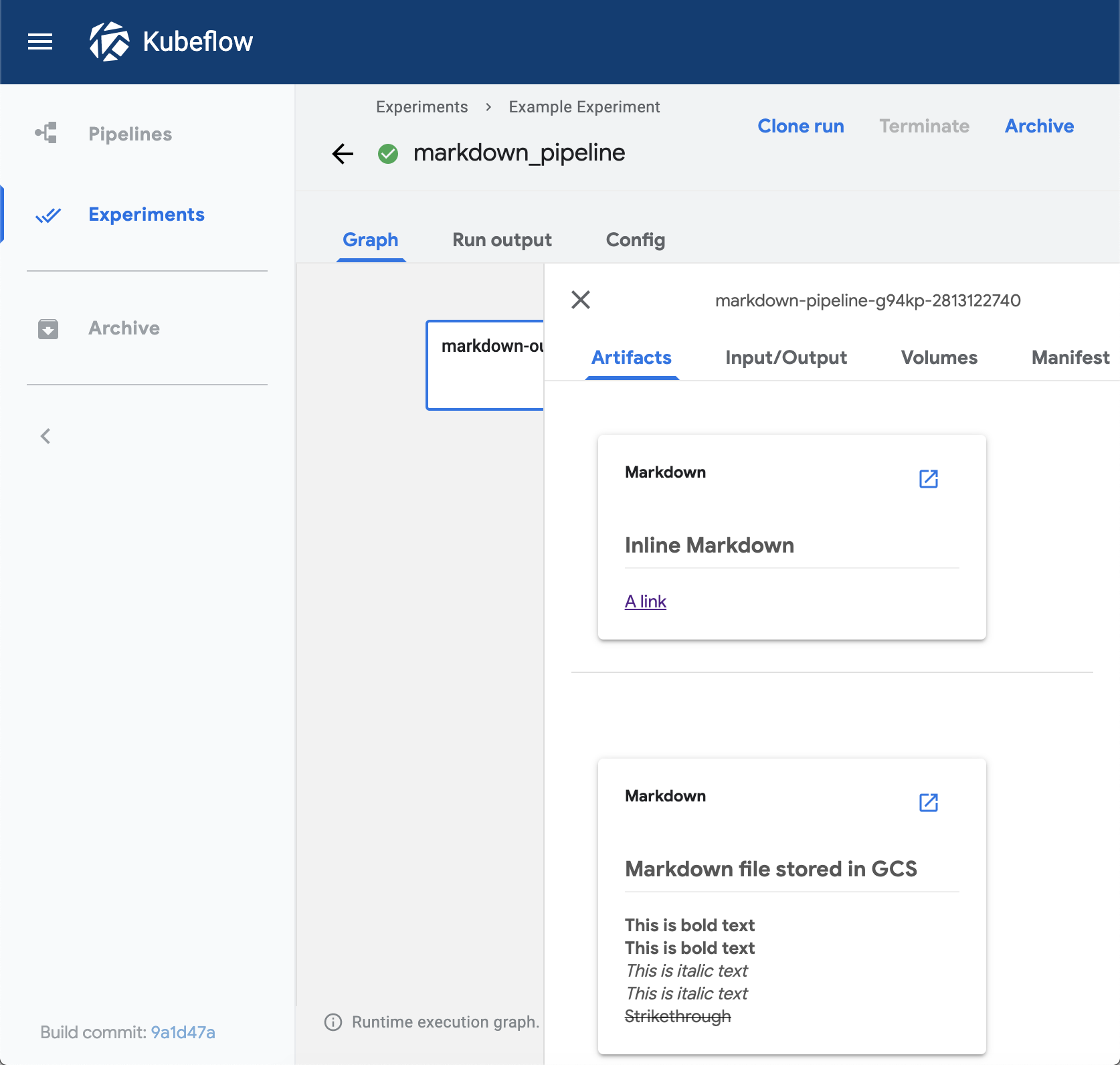Click the green run success status icon
1120x1065 pixels.
pyautogui.click(x=388, y=153)
